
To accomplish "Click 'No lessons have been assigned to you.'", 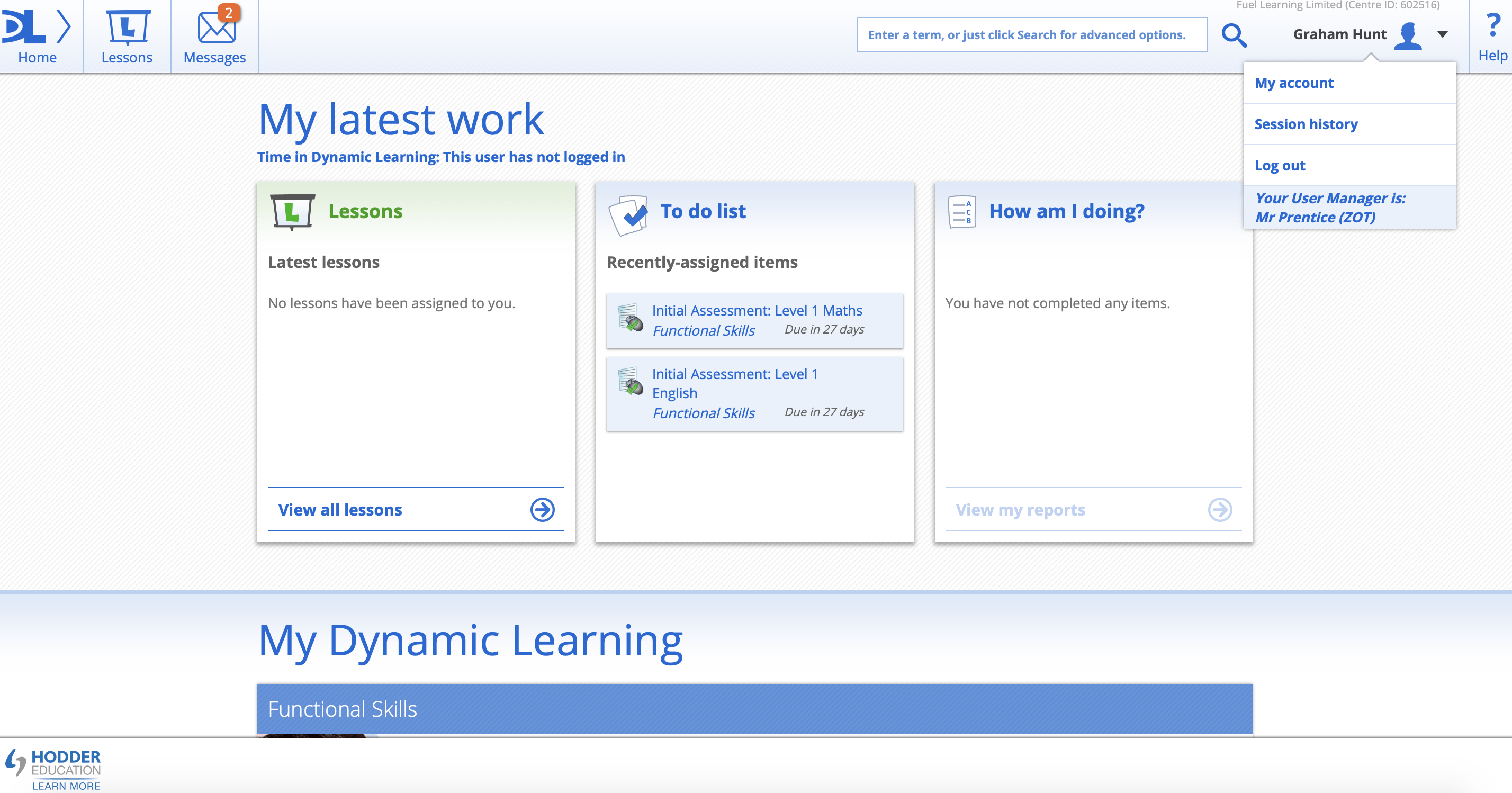I will [x=392, y=303].
